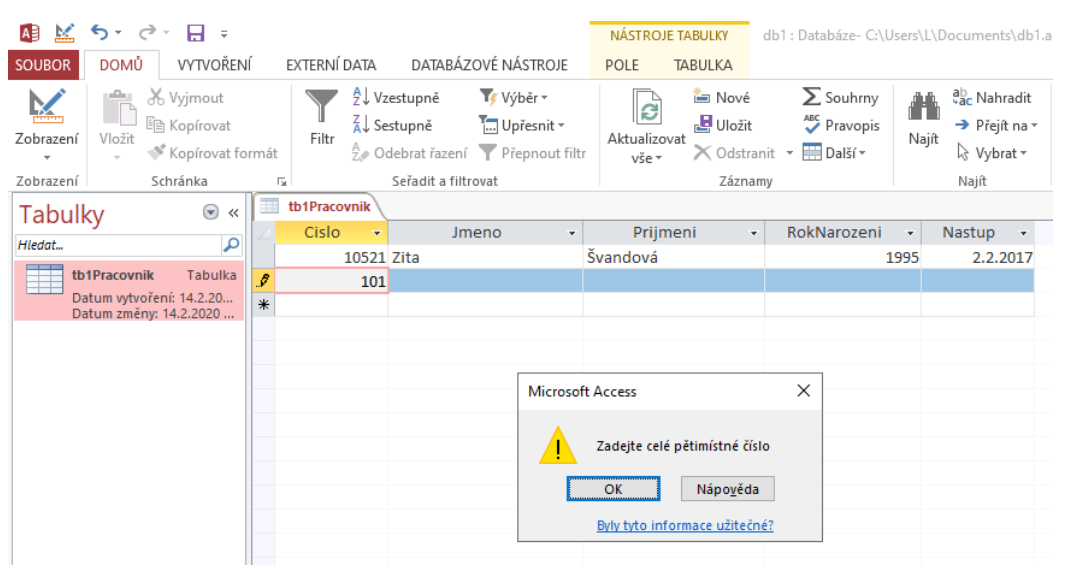Click Kopírovat copy icon
Viewport: 1082px width, 568px height.
click(155, 125)
